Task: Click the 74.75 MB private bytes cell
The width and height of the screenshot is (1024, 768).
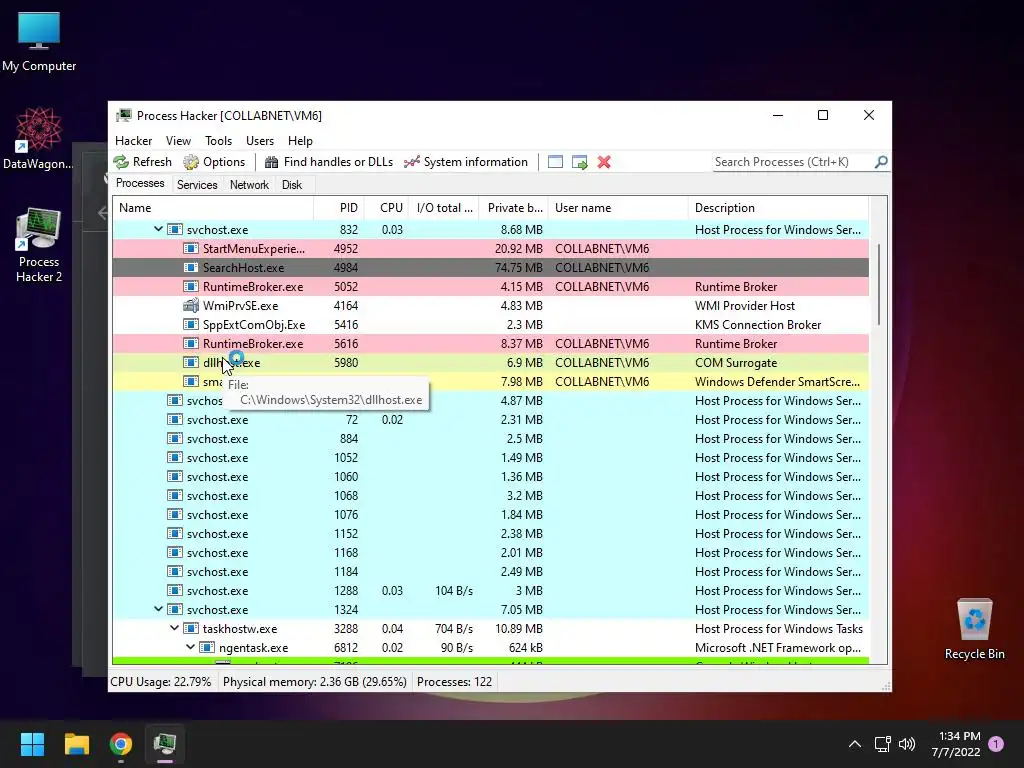Action: [519, 268]
